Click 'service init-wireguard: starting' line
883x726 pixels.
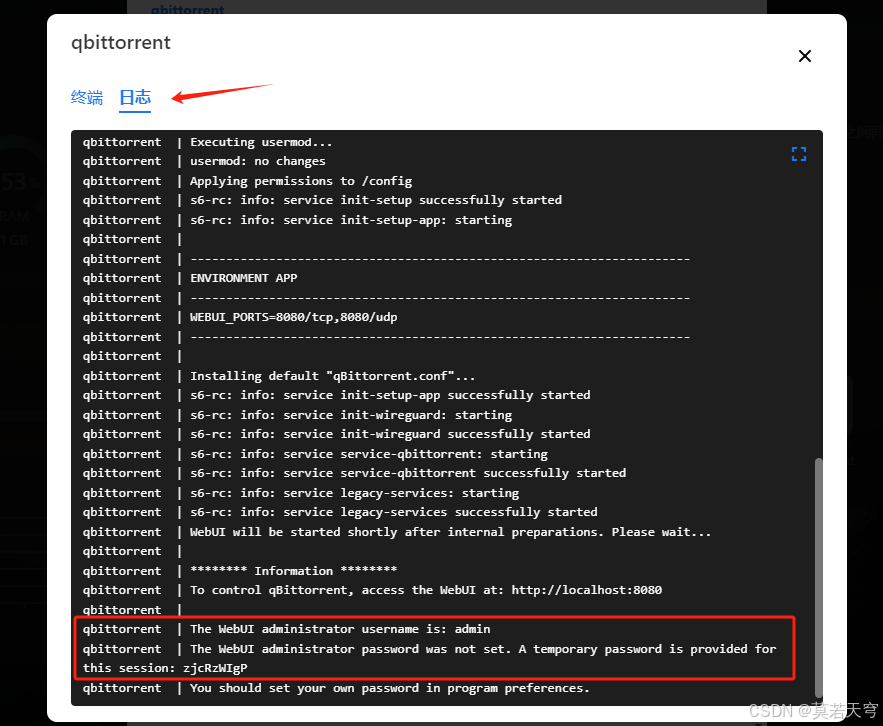(x=351, y=415)
